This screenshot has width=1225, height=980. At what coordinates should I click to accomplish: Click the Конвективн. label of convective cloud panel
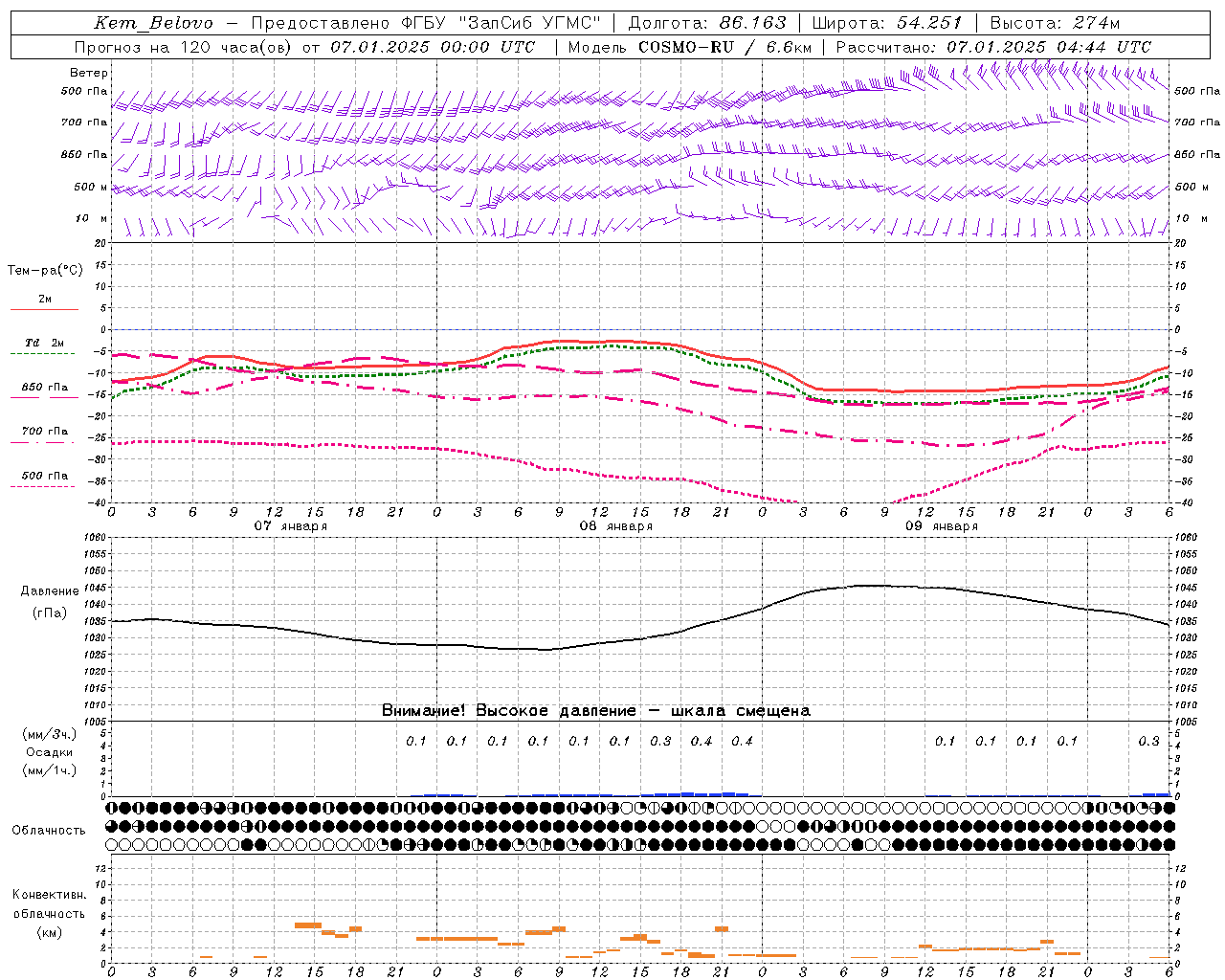click(49, 895)
